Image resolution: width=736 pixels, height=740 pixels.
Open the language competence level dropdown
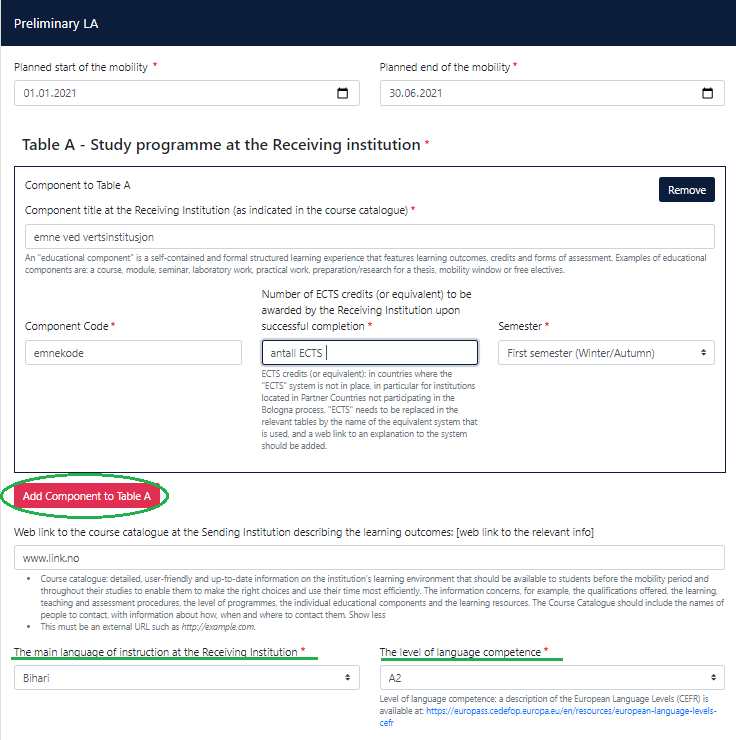552,677
